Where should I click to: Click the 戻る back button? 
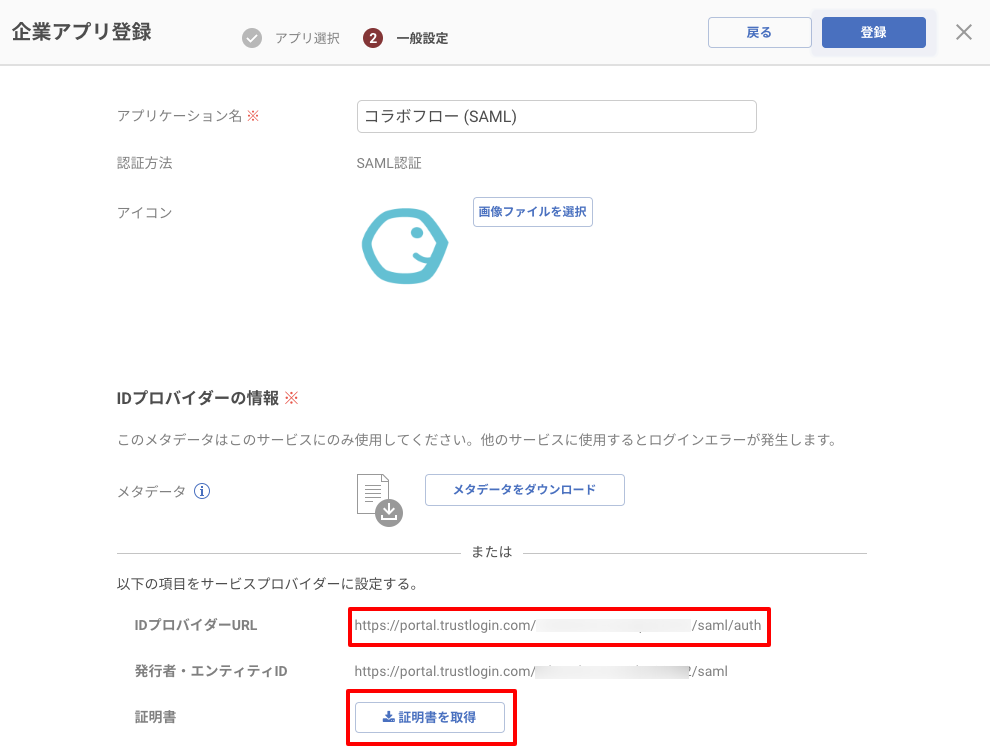click(760, 32)
